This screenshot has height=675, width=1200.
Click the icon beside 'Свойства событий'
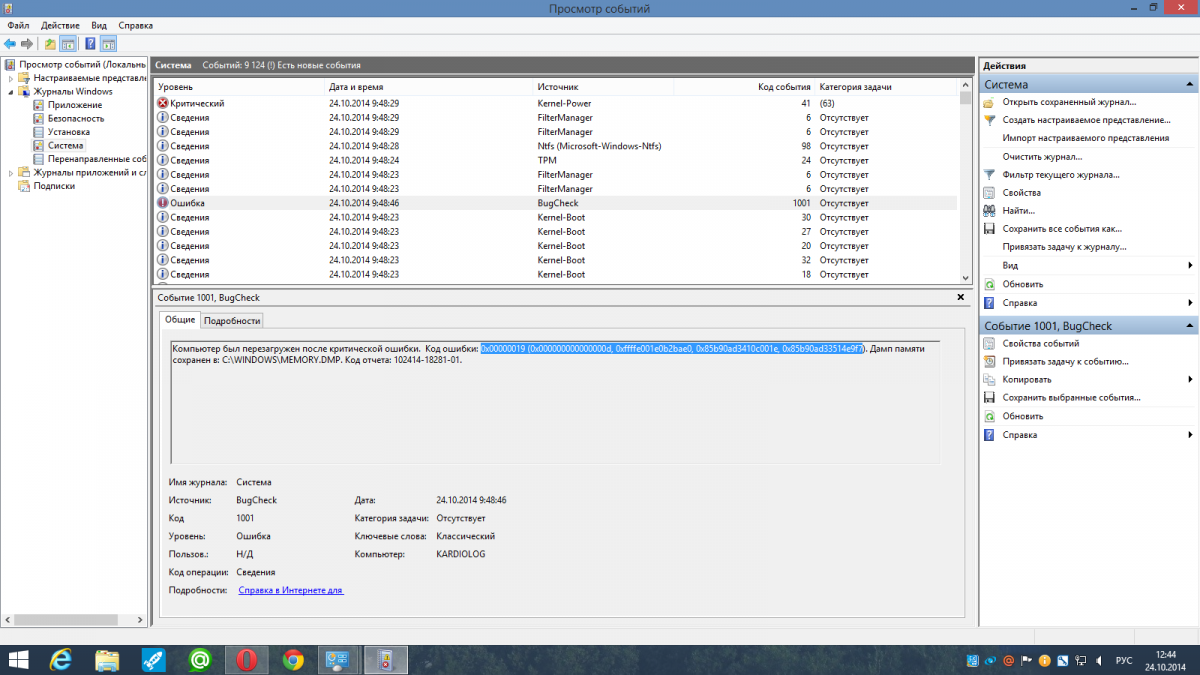pyautogui.click(x=989, y=344)
